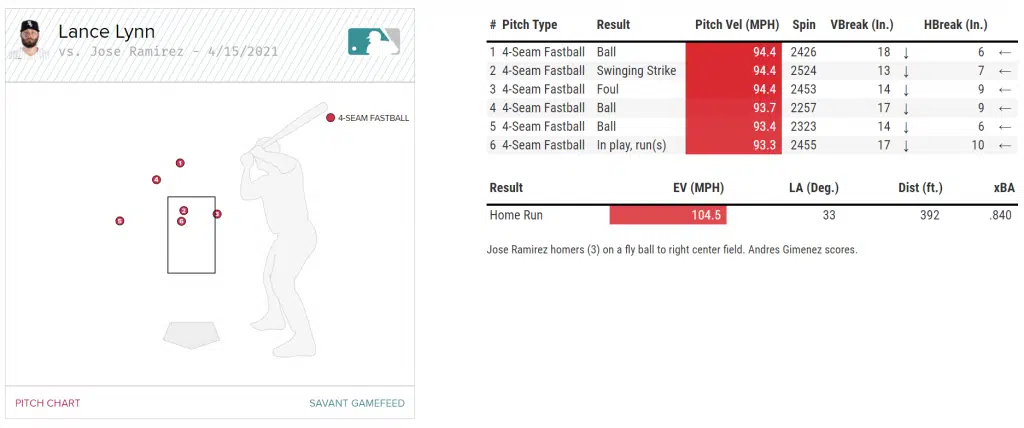Click pitch marker 3 on the zone edge
The height and width of the screenshot is (428, 1024).
tap(217, 214)
